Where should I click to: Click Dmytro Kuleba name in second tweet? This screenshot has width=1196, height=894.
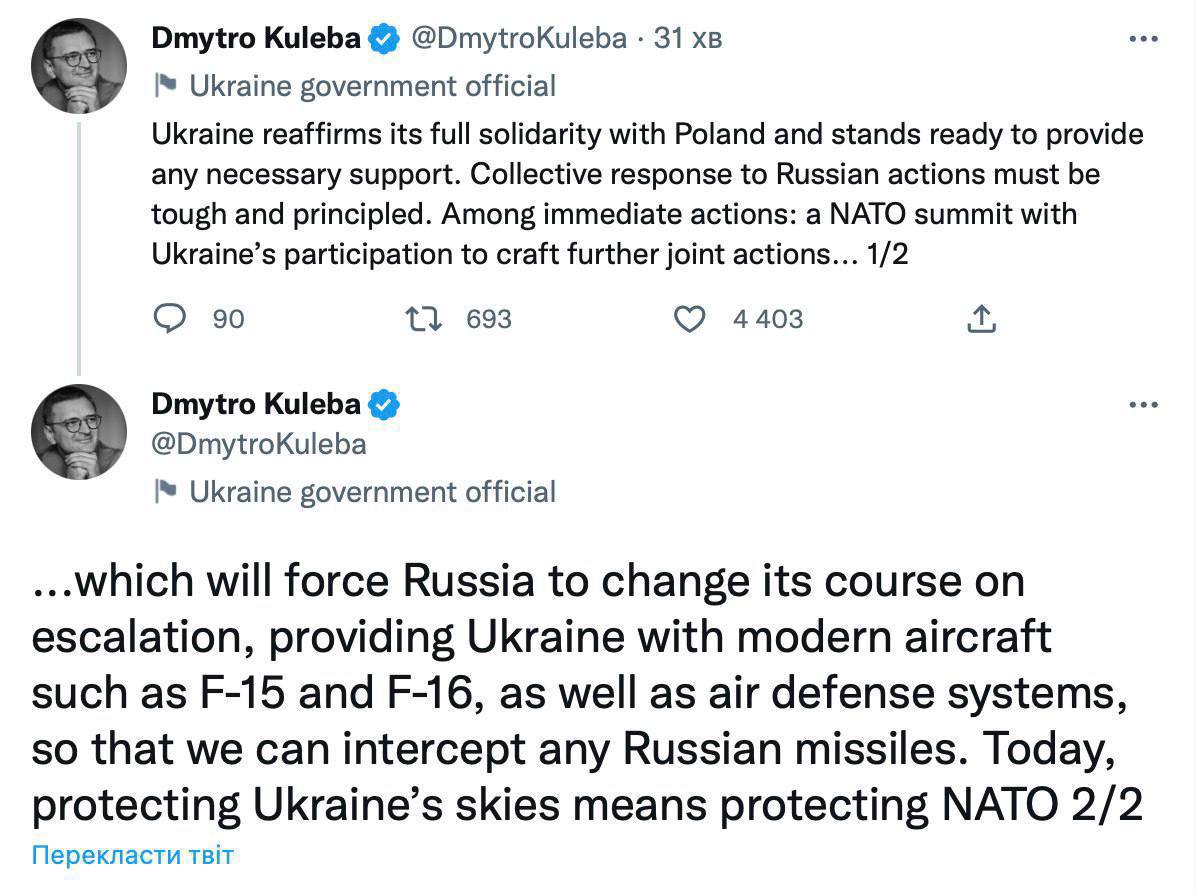tap(256, 404)
